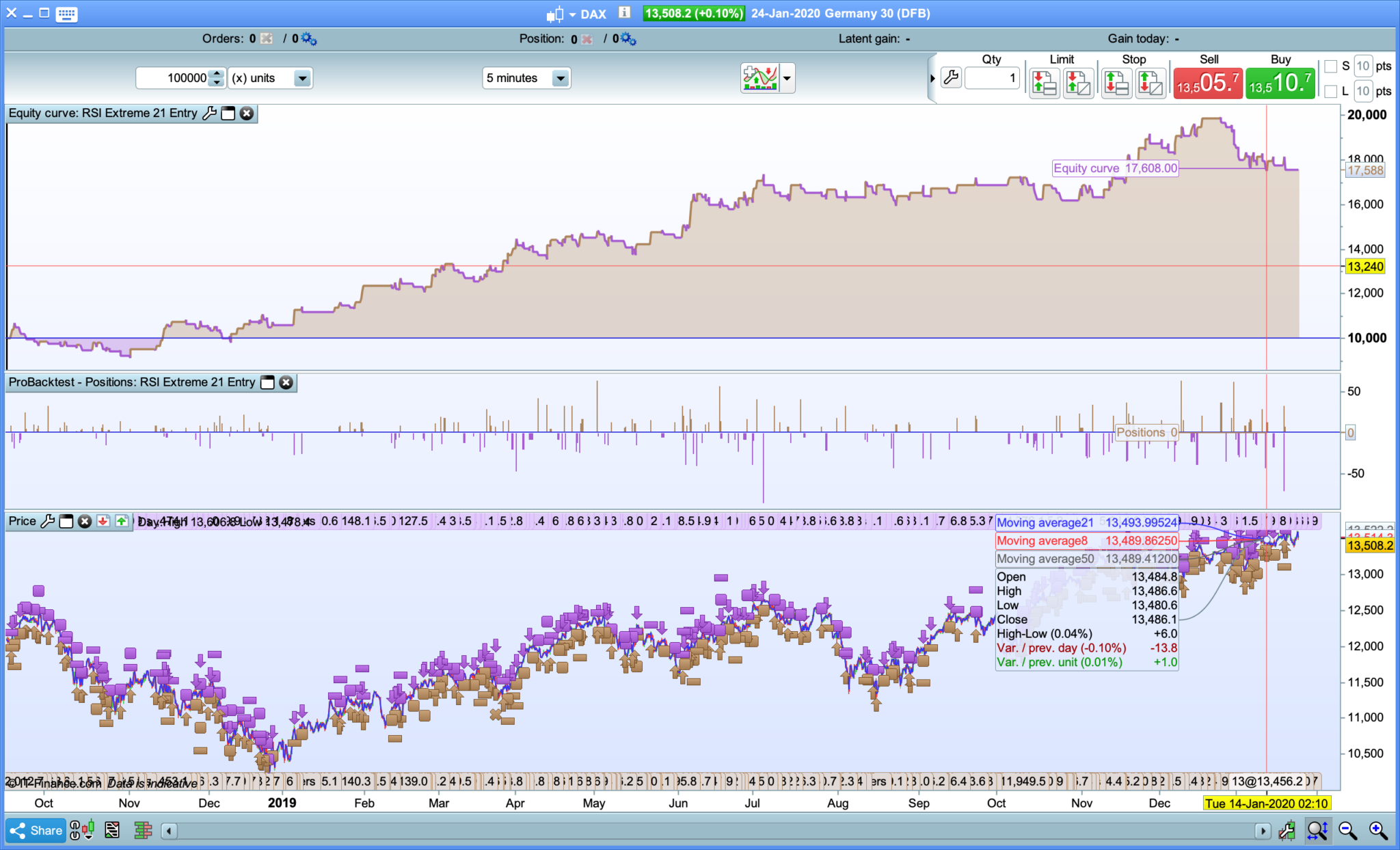
Task: Open Equity curve panel wrench settings
Action: click(x=210, y=114)
